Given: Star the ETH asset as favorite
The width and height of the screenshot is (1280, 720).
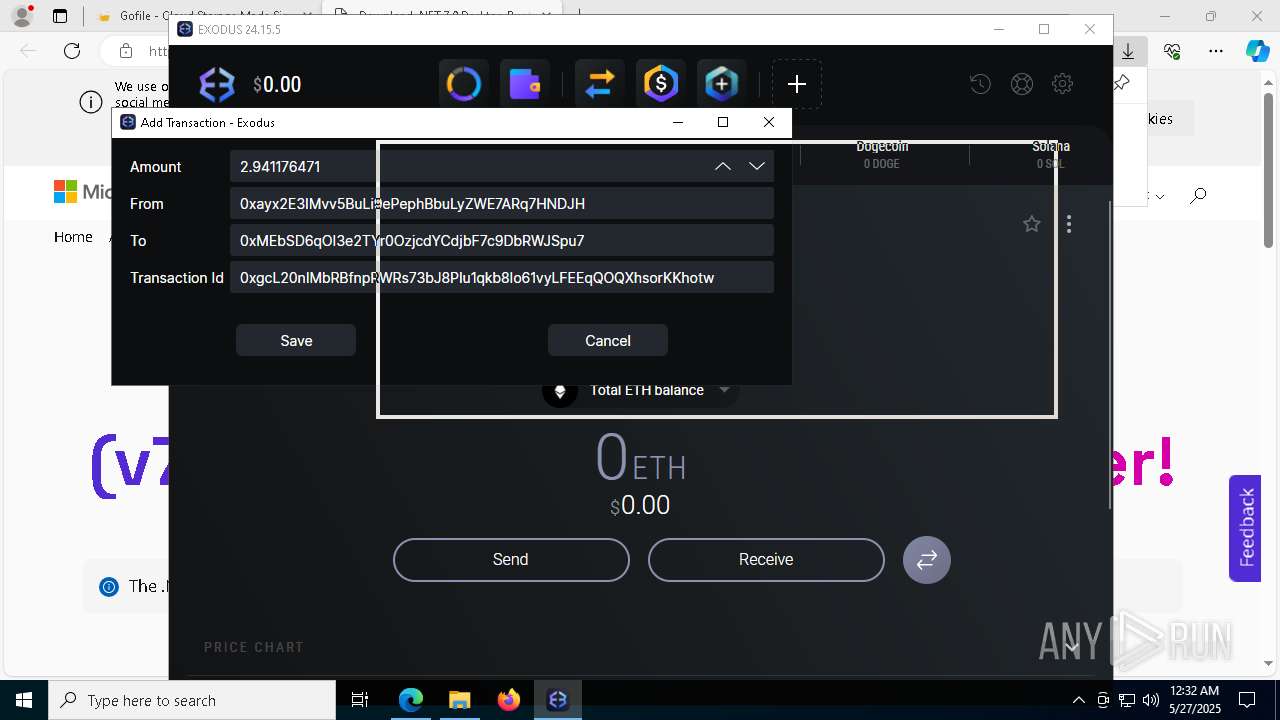Looking at the screenshot, I should tap(1031, 224).
